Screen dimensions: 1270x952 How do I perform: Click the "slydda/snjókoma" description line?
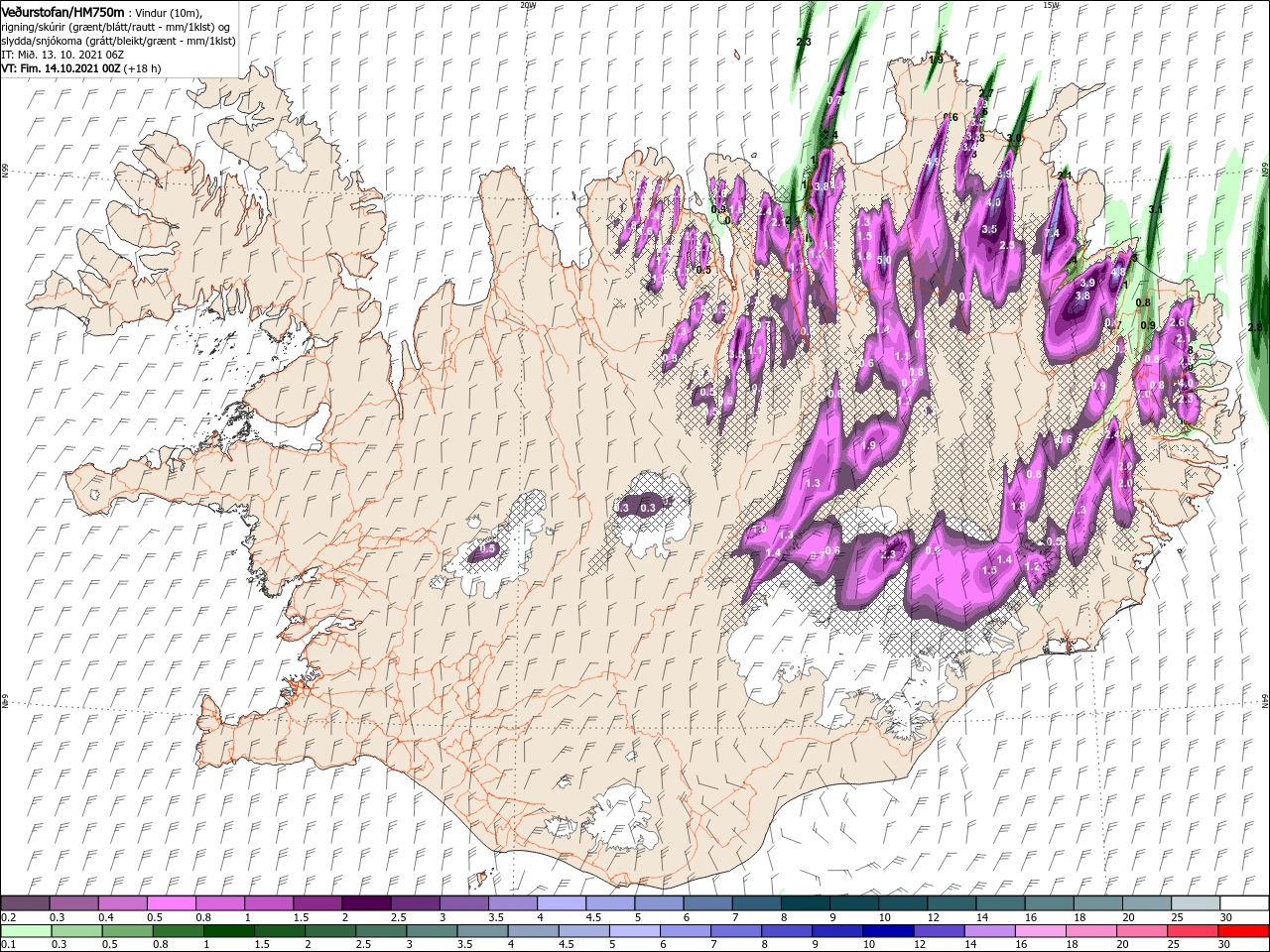click(118, 41)
